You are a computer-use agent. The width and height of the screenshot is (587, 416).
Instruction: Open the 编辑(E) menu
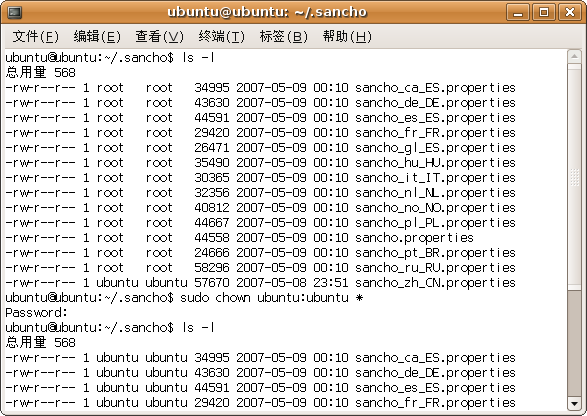pos(97,36)
